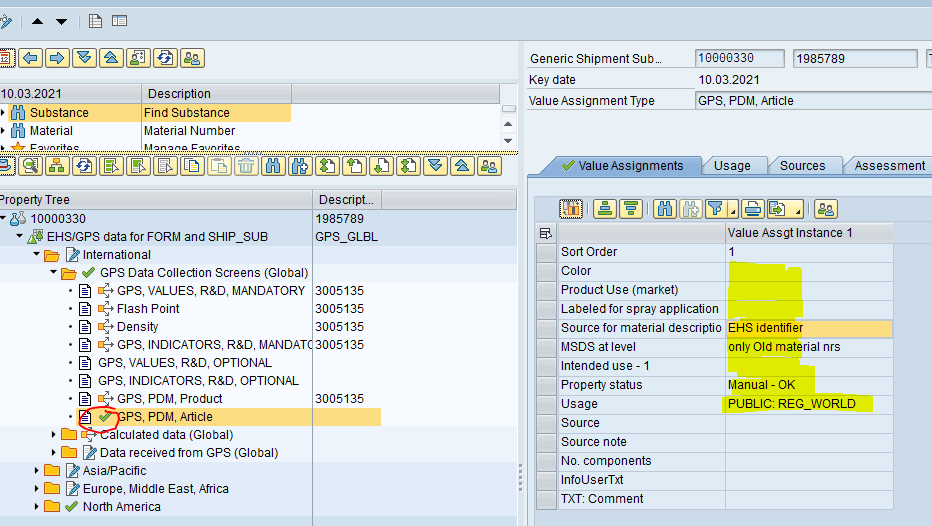The width and height of the screenshot is (932, 526).
Task: Click the Find binoculars icon in grid toolbar
Action: pos(664,209)
